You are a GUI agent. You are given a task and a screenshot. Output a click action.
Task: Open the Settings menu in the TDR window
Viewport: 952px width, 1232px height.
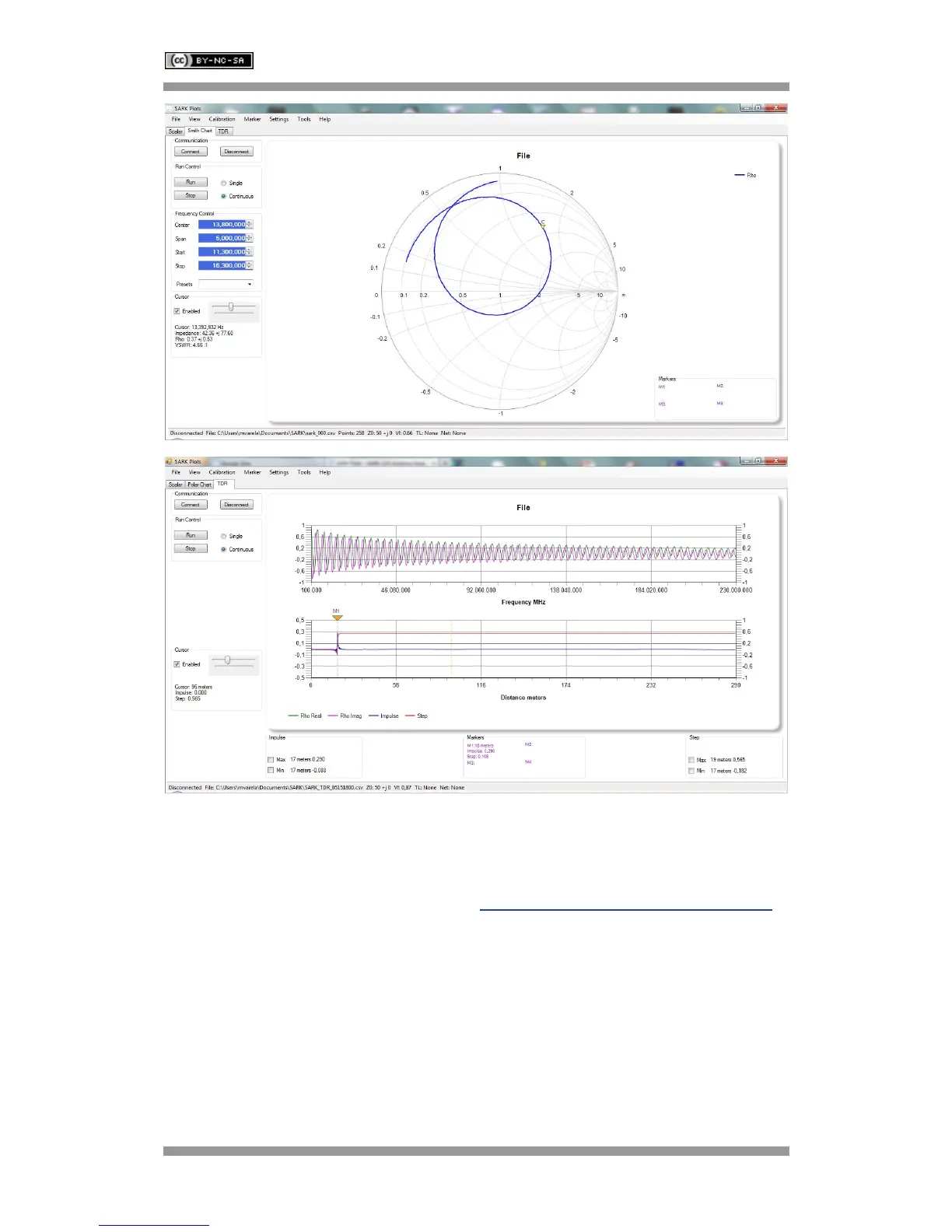pos(278,472)
